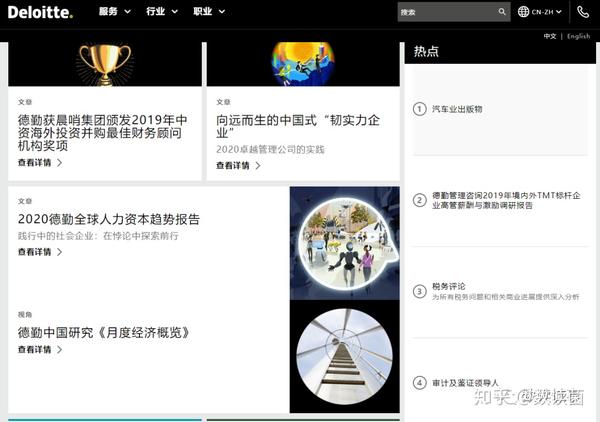The width and height of the screenshot is (600, 422).
Task: Open the trophy award article image
Action: point(104,64)
